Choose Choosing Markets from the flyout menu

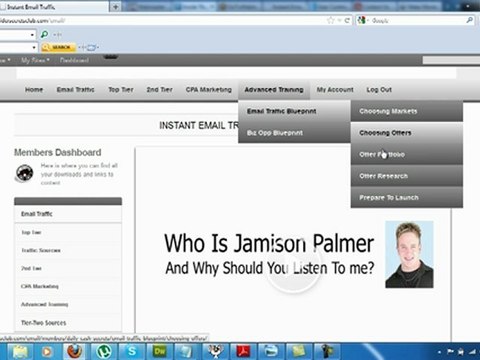point(407,111)
